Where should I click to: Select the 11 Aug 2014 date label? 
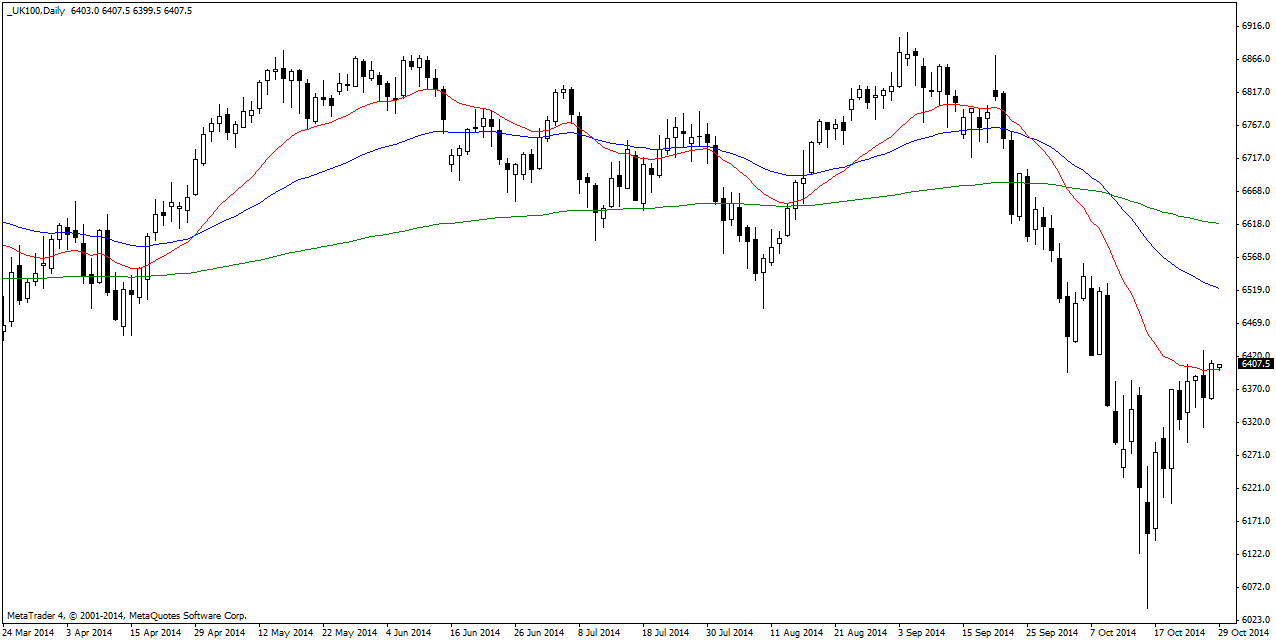point(797,632)
